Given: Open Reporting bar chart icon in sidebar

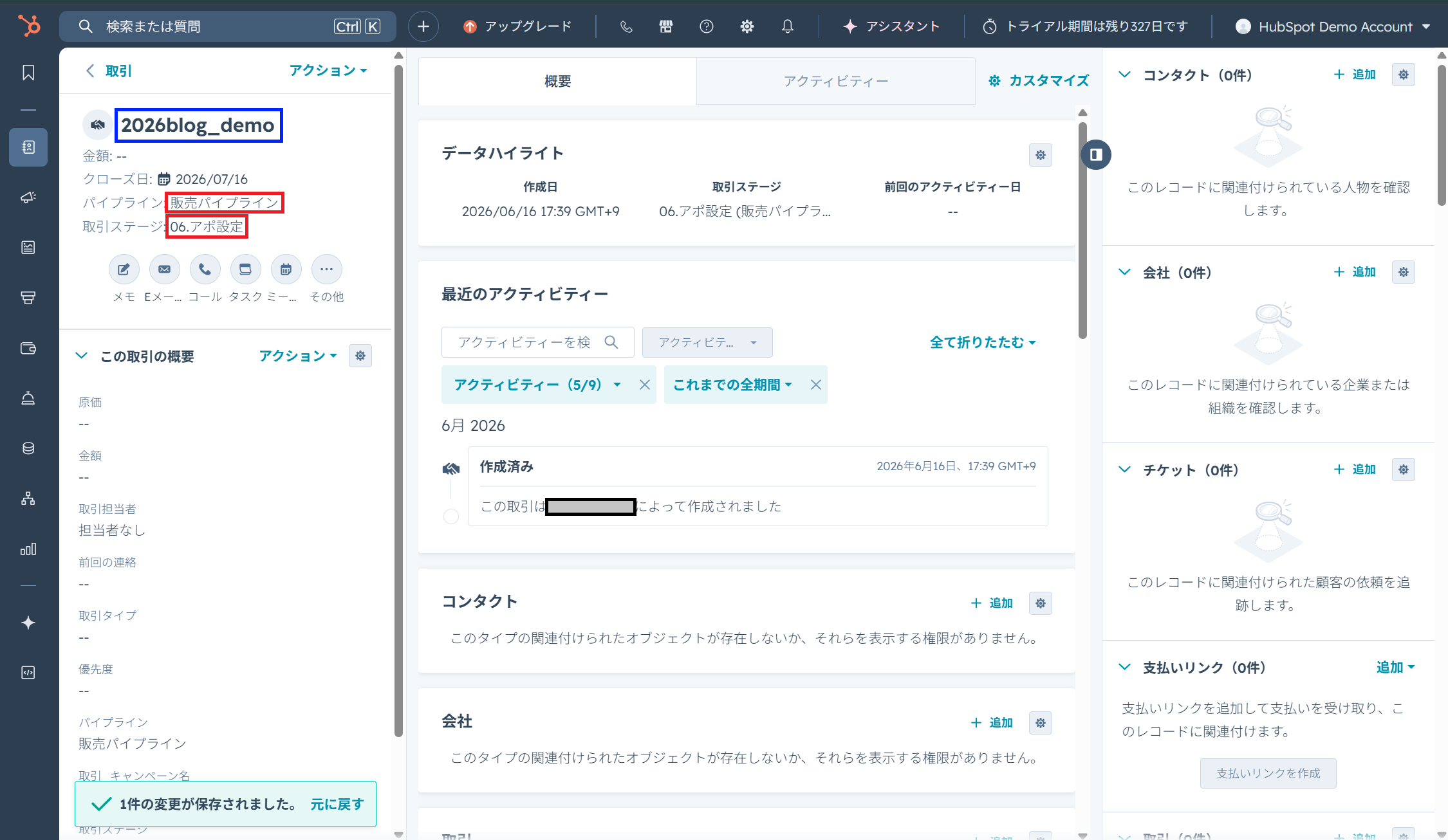Looking at the screenshot, I should point(28,549).
